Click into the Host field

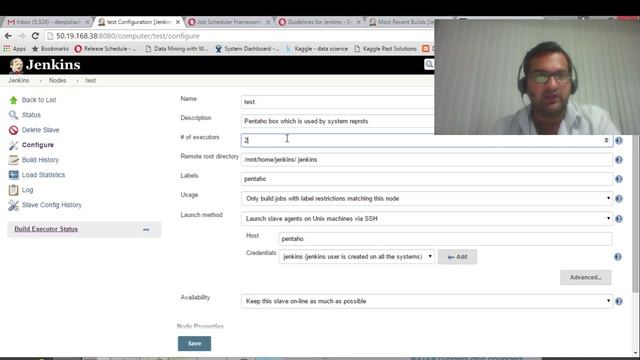445,239
